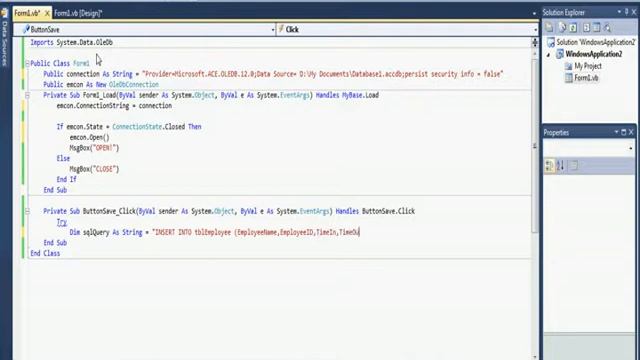
Task: Close the Form1.vb code tab
Action: [47, 13]
